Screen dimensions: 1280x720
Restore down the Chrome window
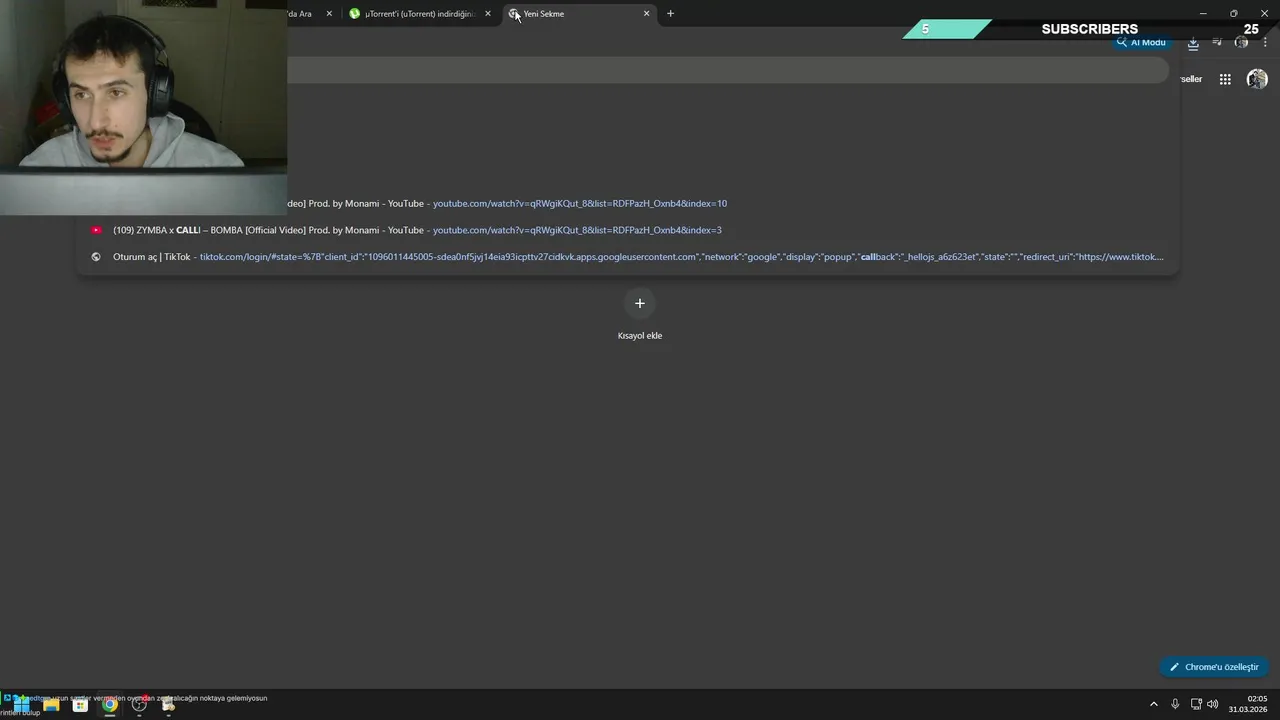[1233, 14]
